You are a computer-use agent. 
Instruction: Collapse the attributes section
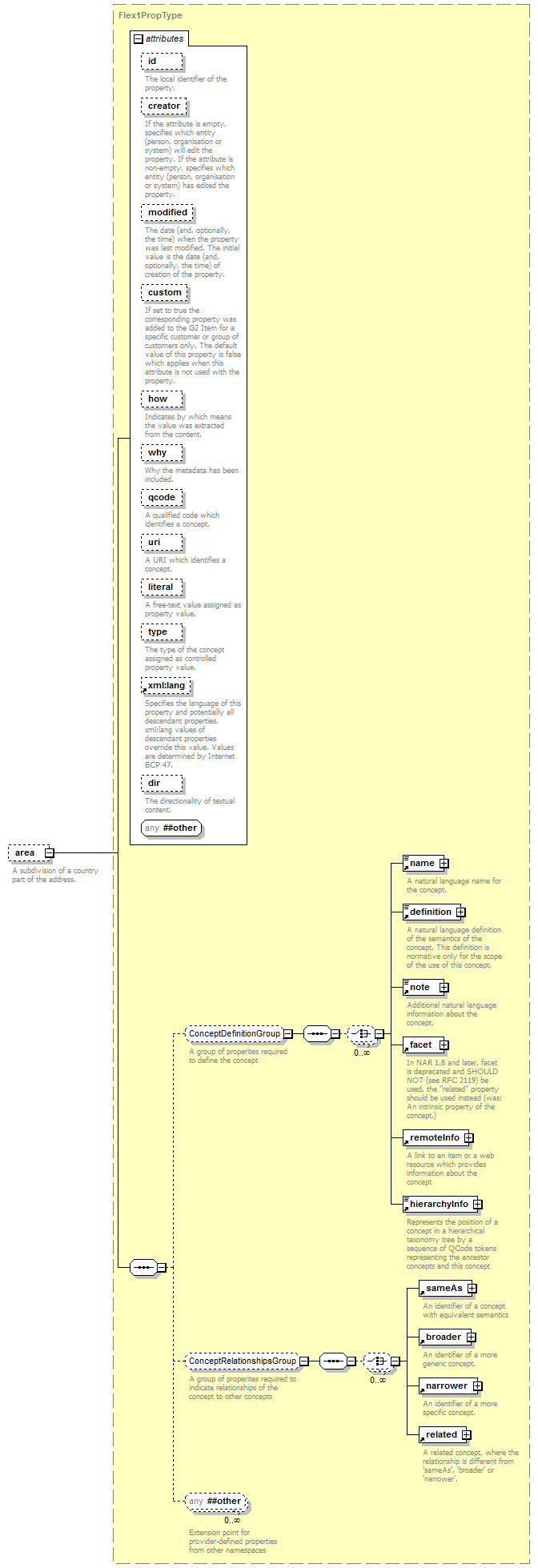(139, 38)
